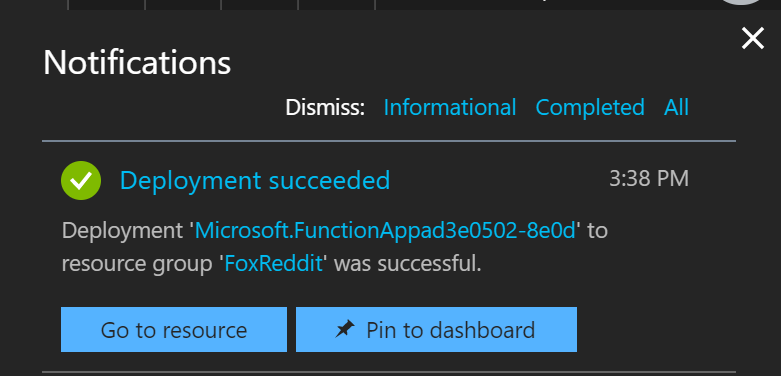Dismiss Informational notifications
The image size is (781, 376).
click(450, 108)
